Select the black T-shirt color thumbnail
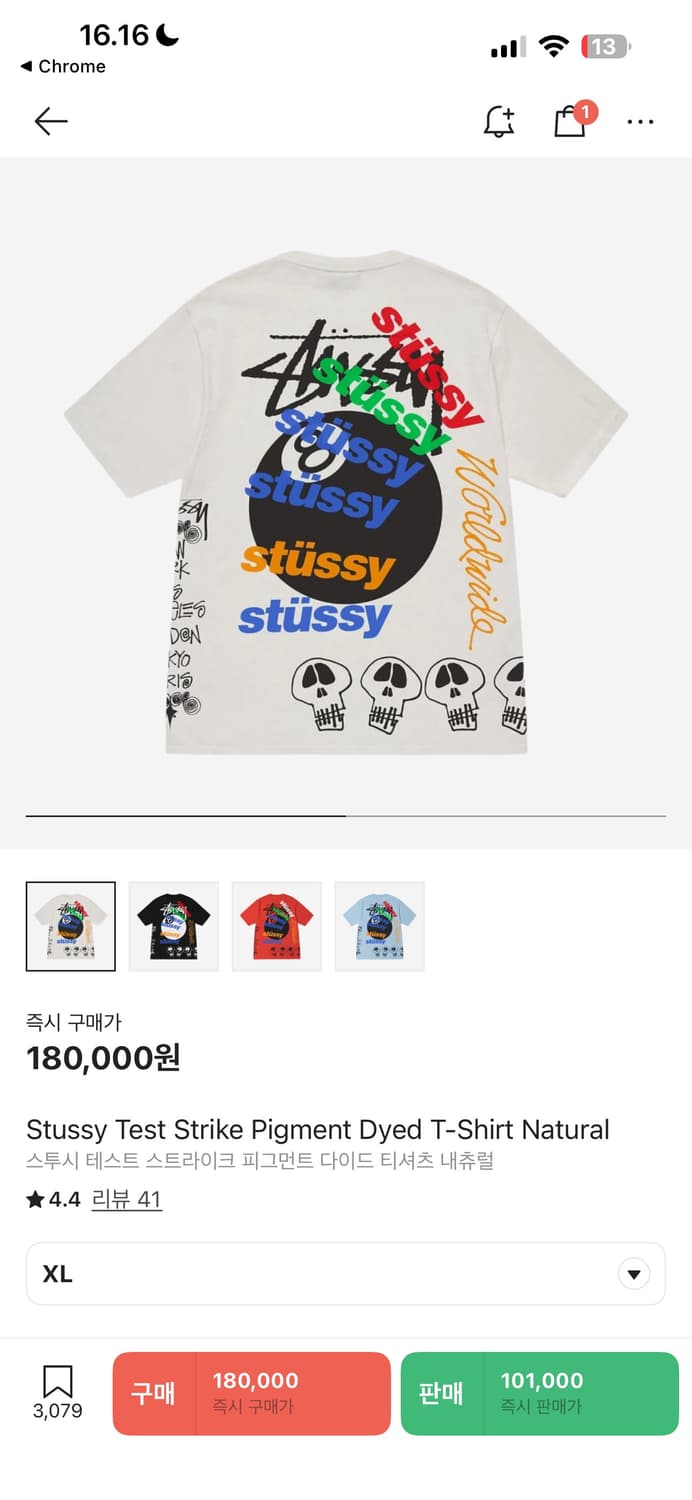 tap(174, 926)
